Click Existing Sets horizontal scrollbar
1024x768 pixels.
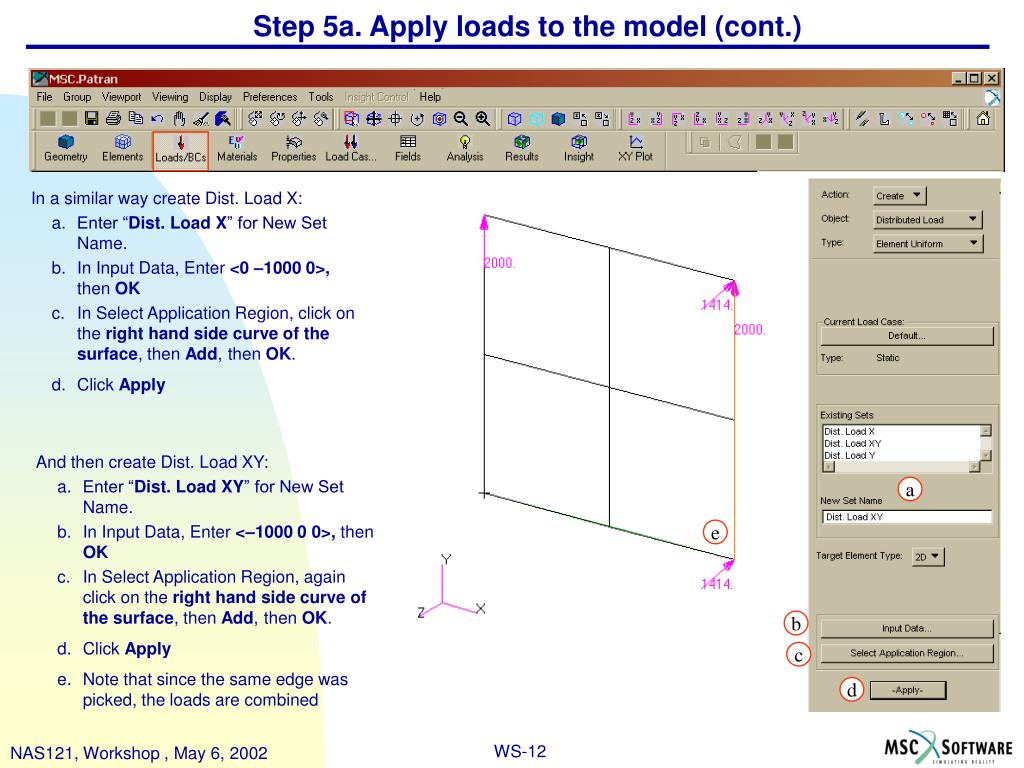pyautogui.click(x=902, y=466)
